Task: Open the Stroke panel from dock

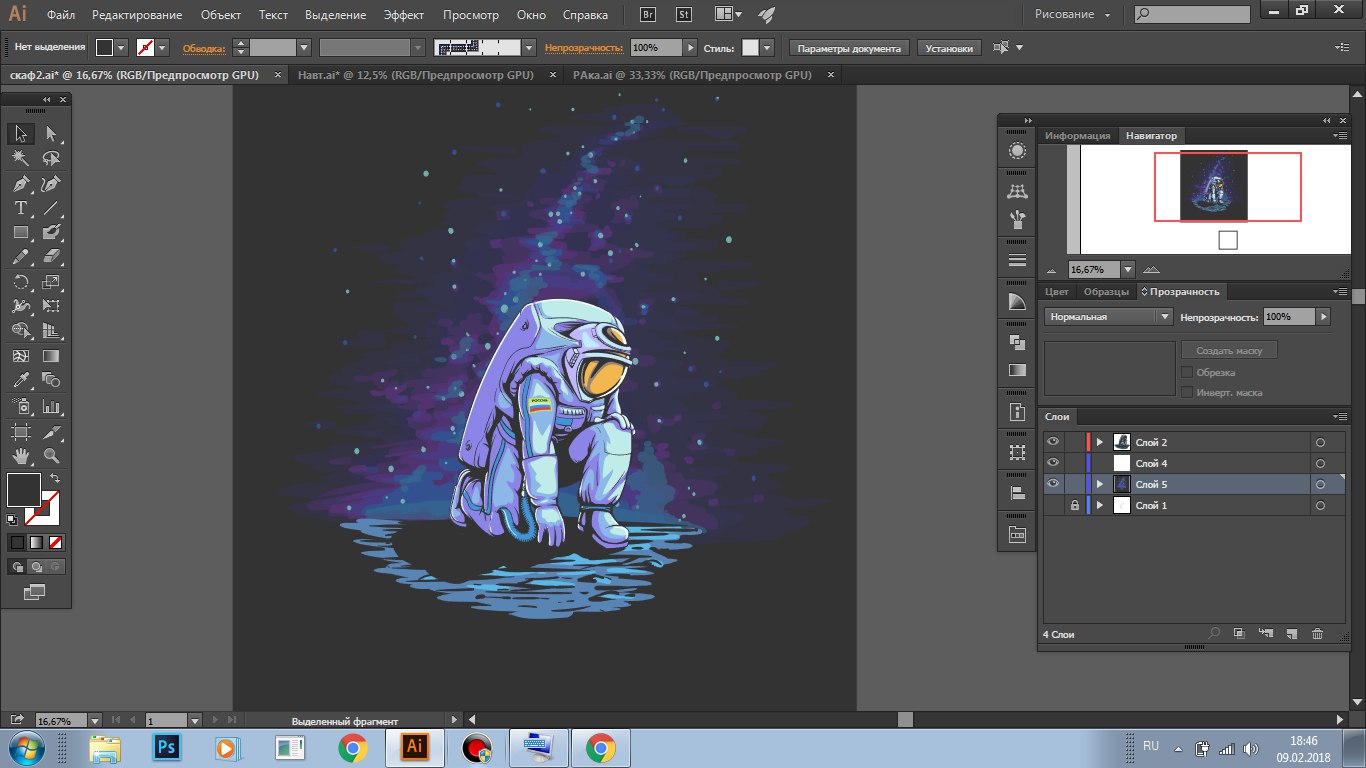Action: click(1017, 260)
